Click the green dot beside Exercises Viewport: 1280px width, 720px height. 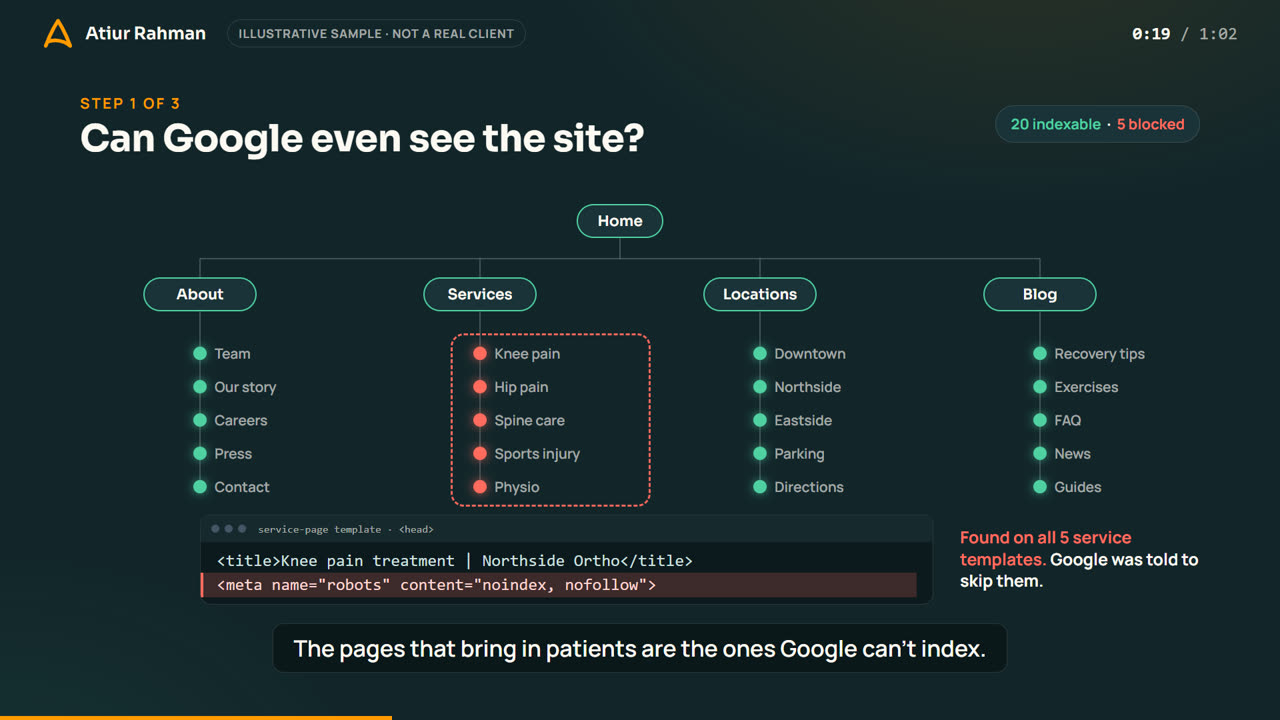tap(1040, 387)
